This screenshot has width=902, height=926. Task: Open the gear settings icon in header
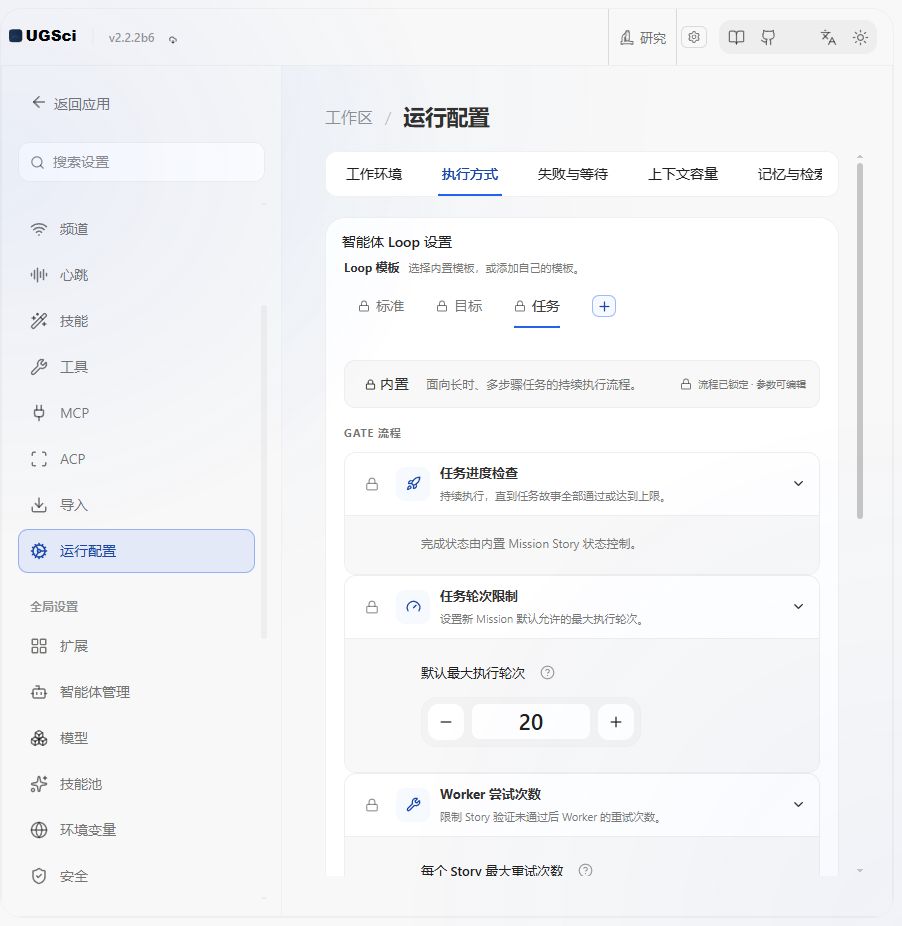(693, 37)
